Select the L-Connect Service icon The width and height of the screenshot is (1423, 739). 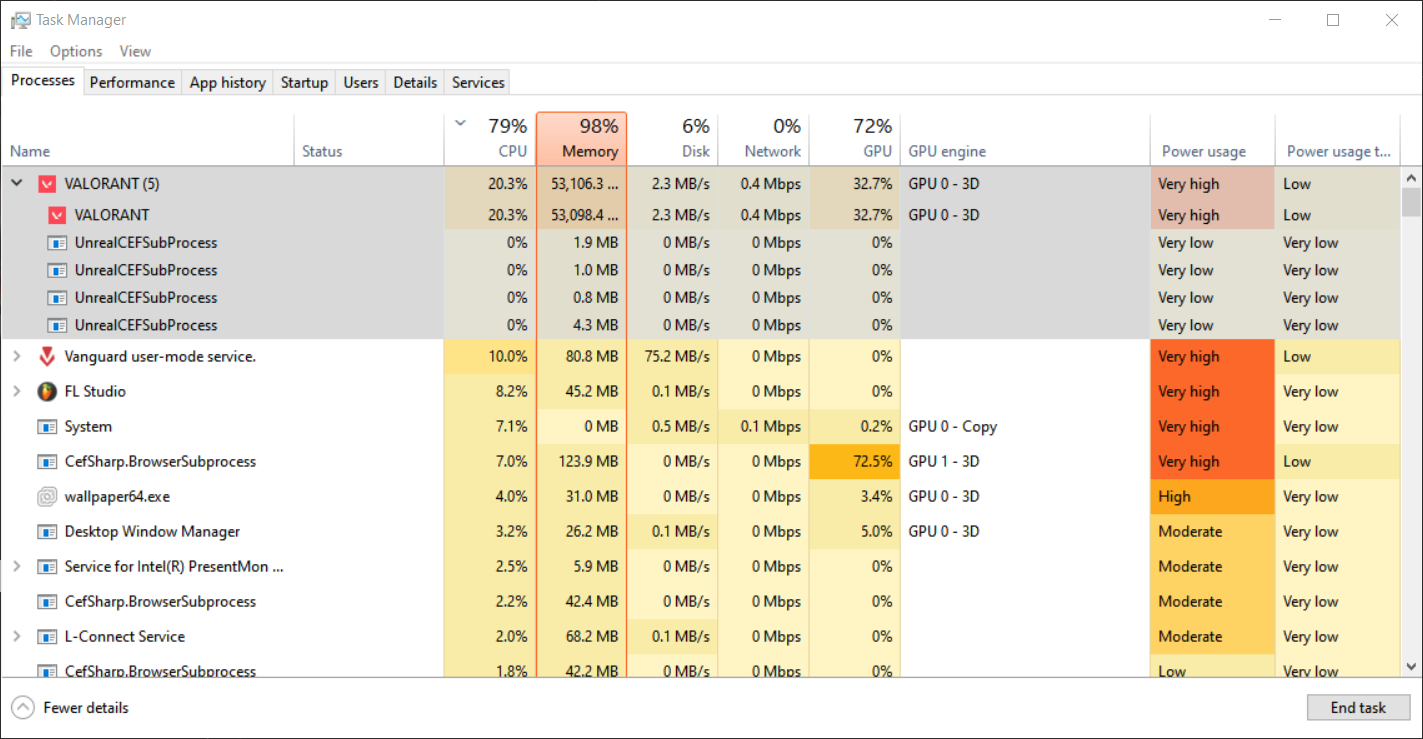click(47, 637)
